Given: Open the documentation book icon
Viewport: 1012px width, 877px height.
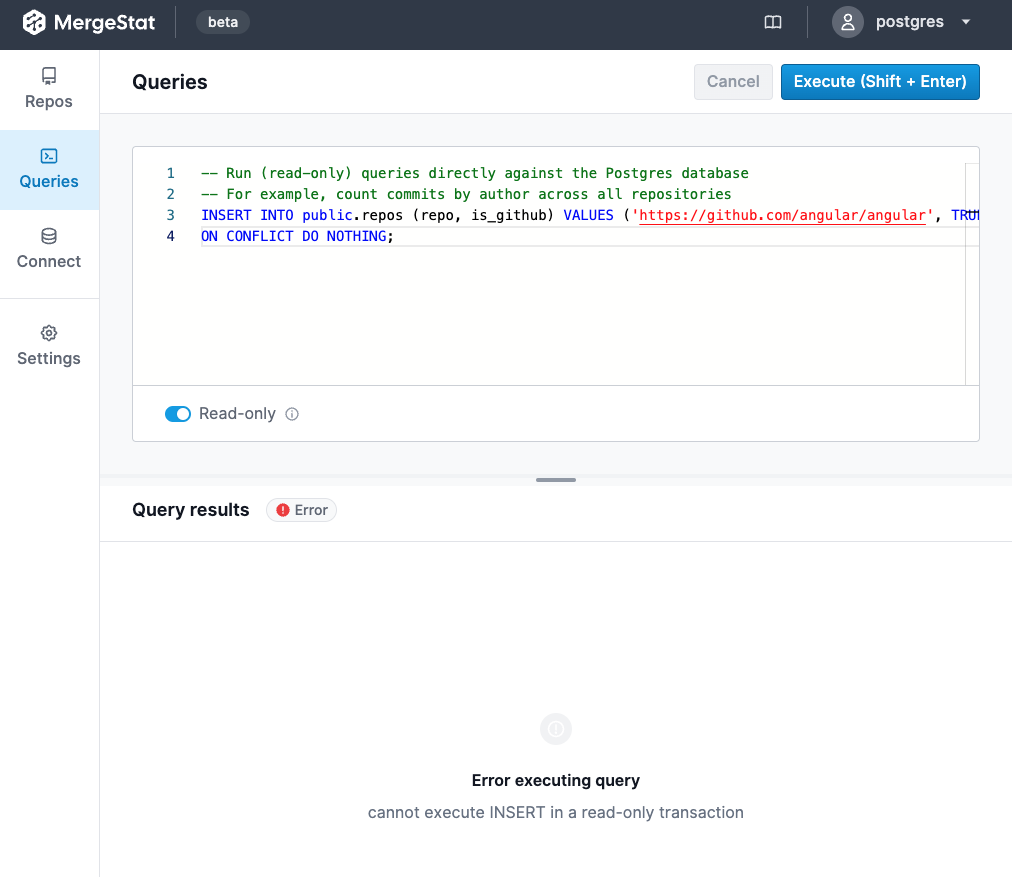Looking at the screenshot, I should coord(772,21).
